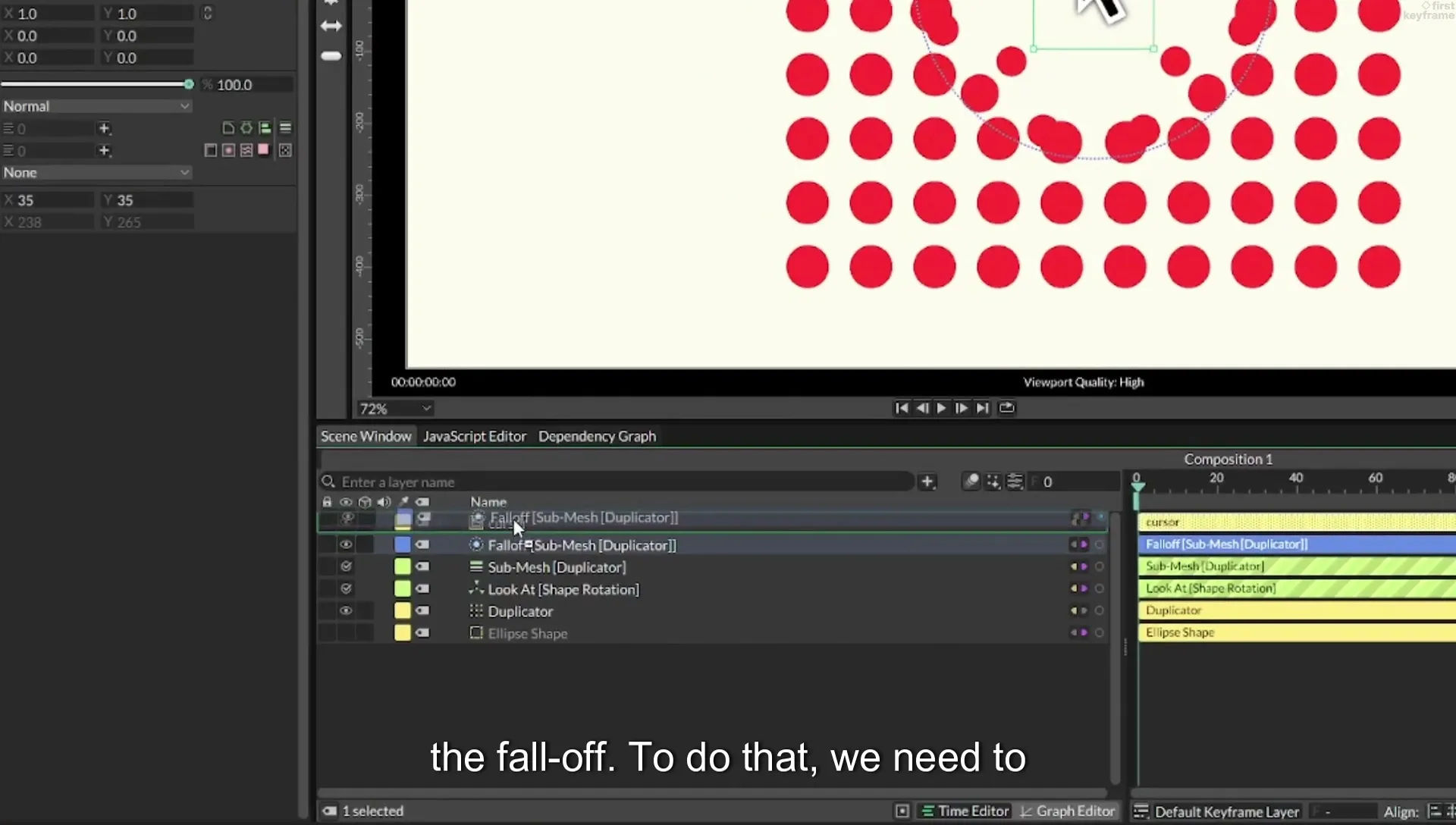Open the Normal blend mode dropdown
The height and width of the screenshot is (825, 1456).
(96, 106)
